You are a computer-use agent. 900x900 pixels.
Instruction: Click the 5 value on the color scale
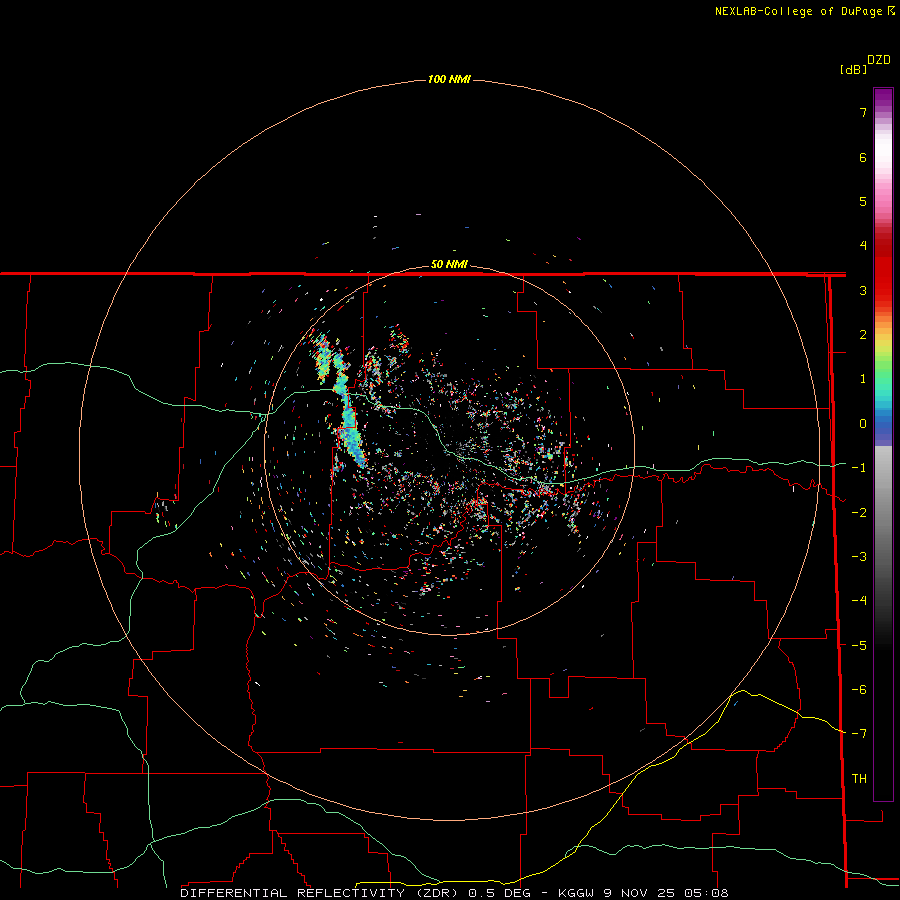(863, 201)
